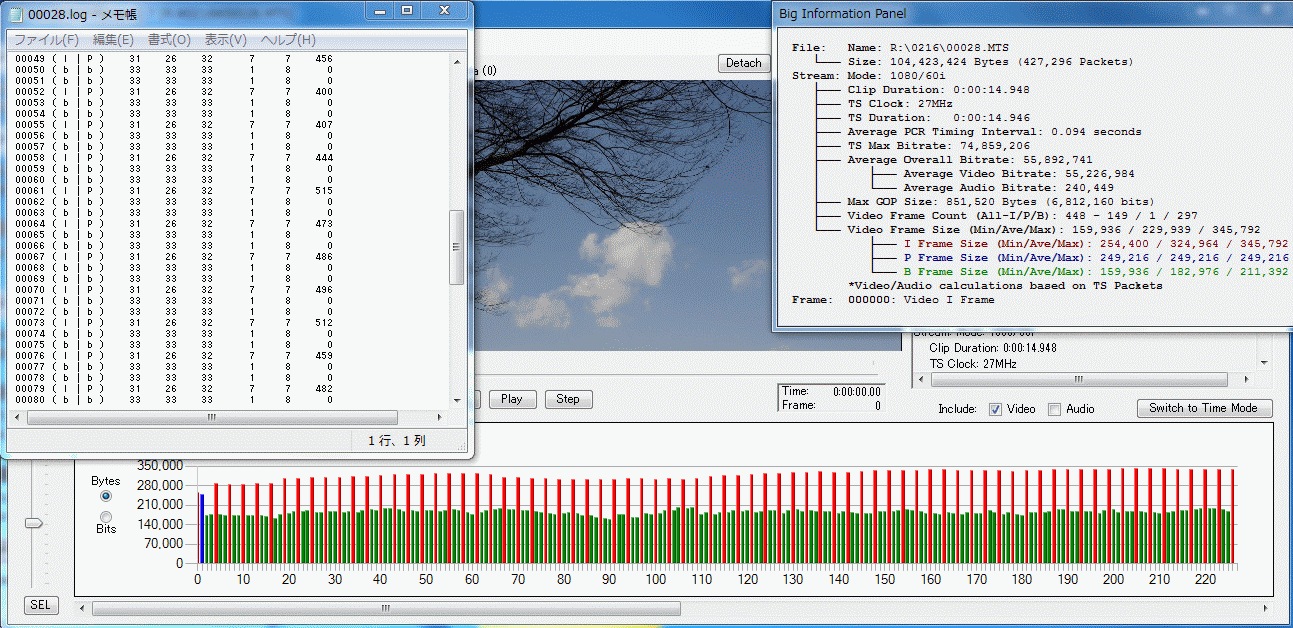
Task: Click the vertical zoom slider handle above SEL
Action: click(x=35, y=523)
